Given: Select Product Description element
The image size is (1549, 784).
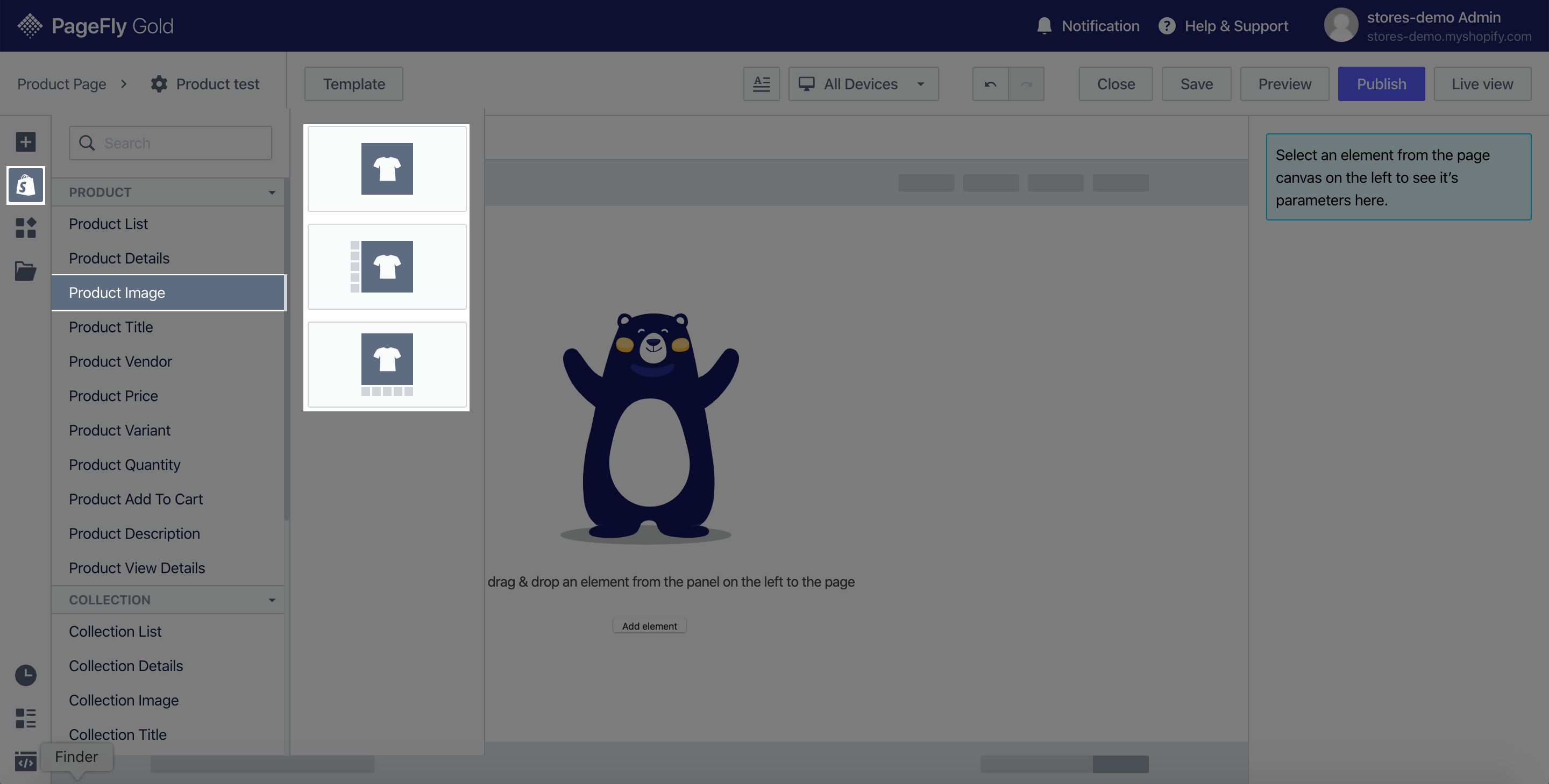Looking at the screenshot, I should [x=168, y=533].
